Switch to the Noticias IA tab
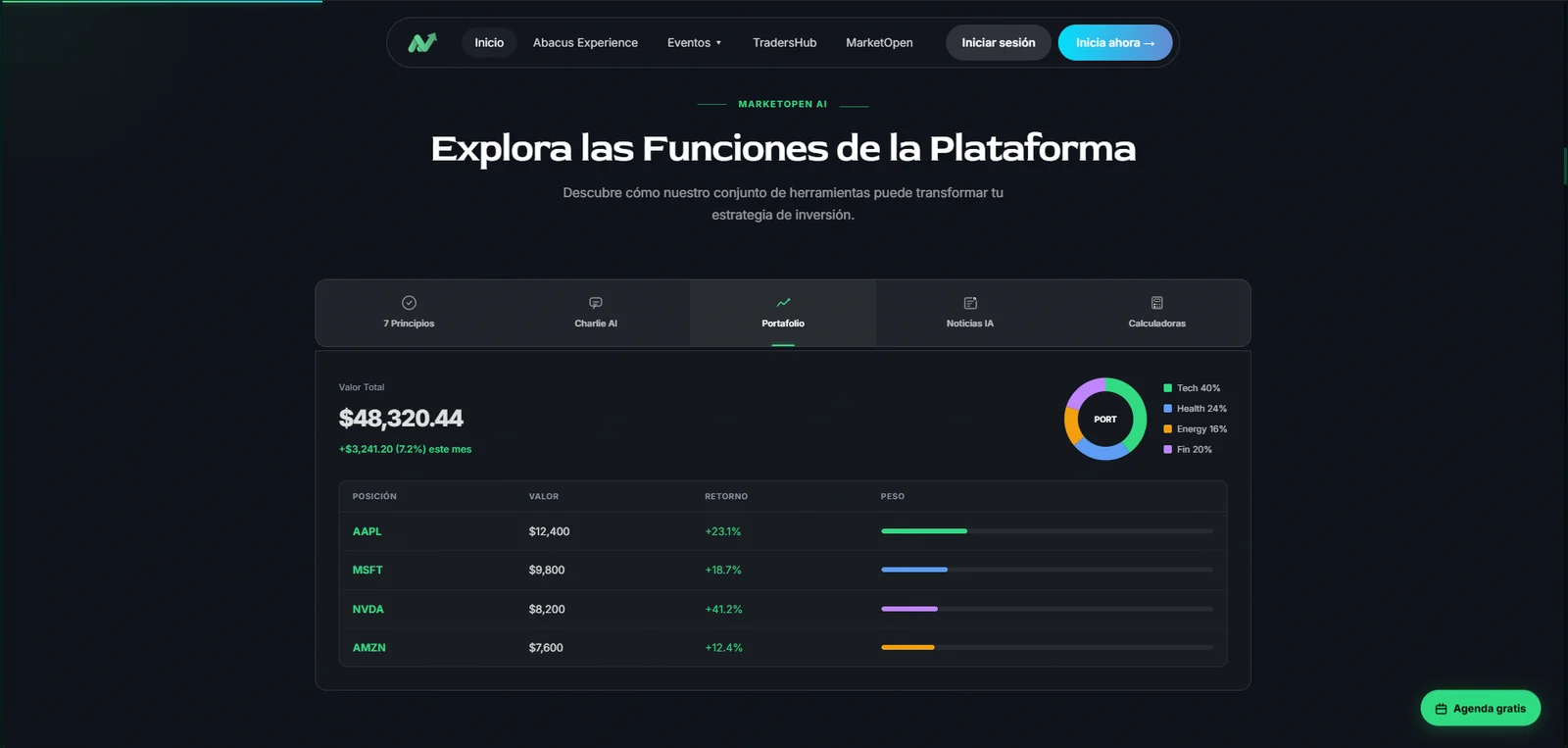Screen dimensions: 1568x748 click(970, 313)
